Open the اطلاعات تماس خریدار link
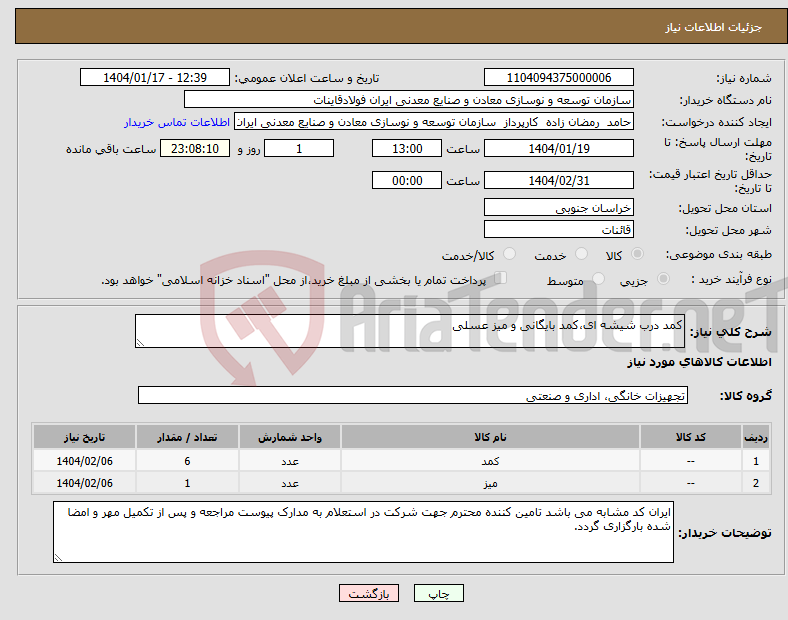The width and height of the screenshot is (788, 620). click(177, 122)
